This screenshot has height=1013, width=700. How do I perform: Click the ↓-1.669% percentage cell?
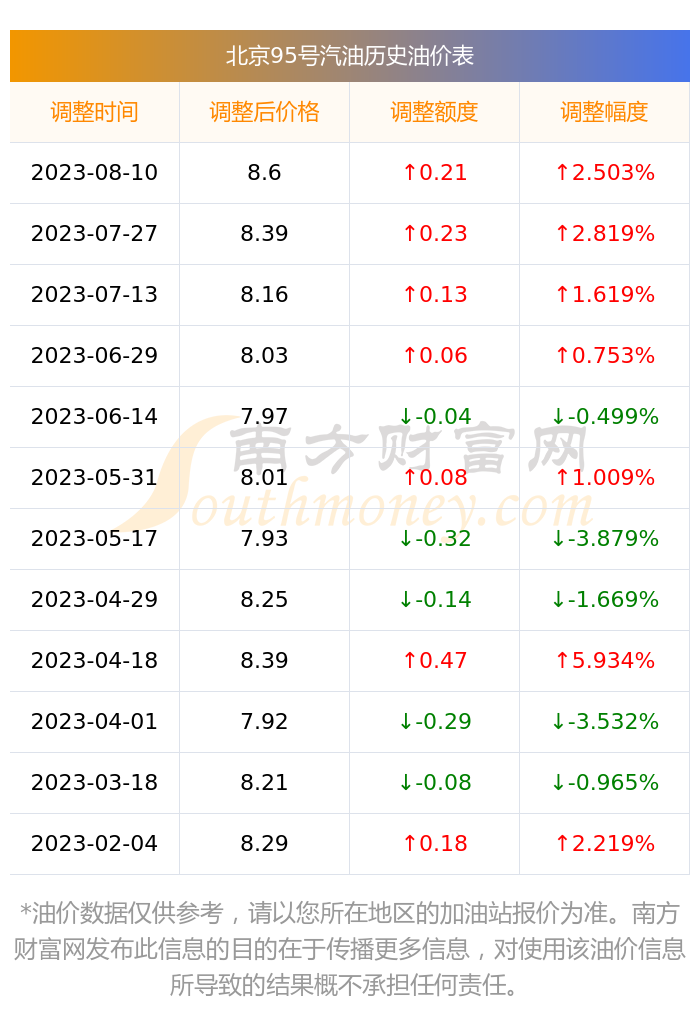(604, 600)
